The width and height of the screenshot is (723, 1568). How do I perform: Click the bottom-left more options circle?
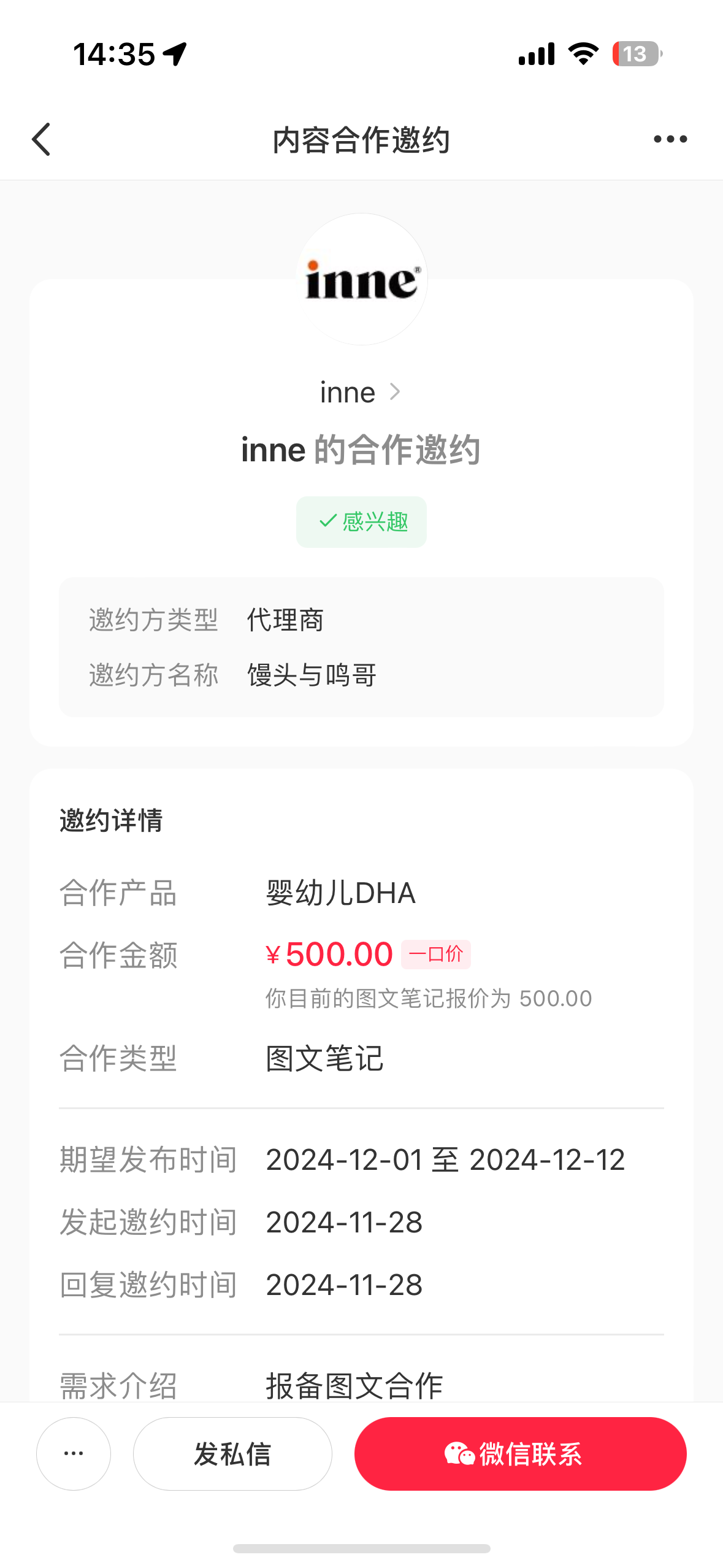click(74, 1453)
